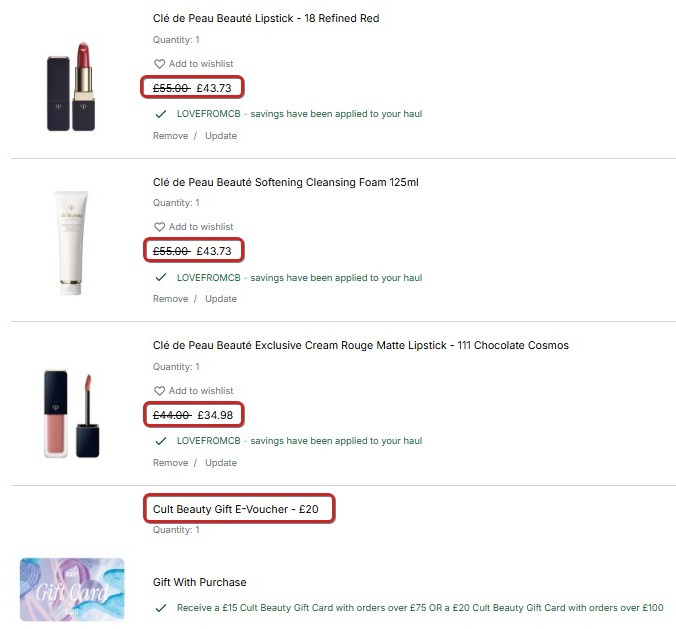Screen dimensions: 676x629
Task: Open the Cream Rouge Matte Lipstick image
Action: tap(72, 414)
